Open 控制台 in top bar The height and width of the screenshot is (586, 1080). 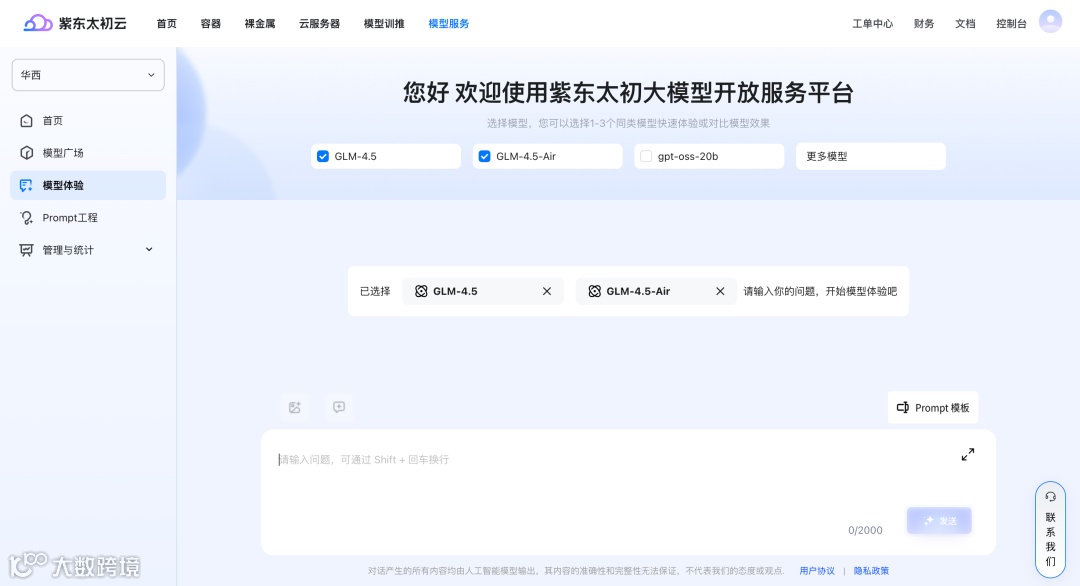point(1011,23)
